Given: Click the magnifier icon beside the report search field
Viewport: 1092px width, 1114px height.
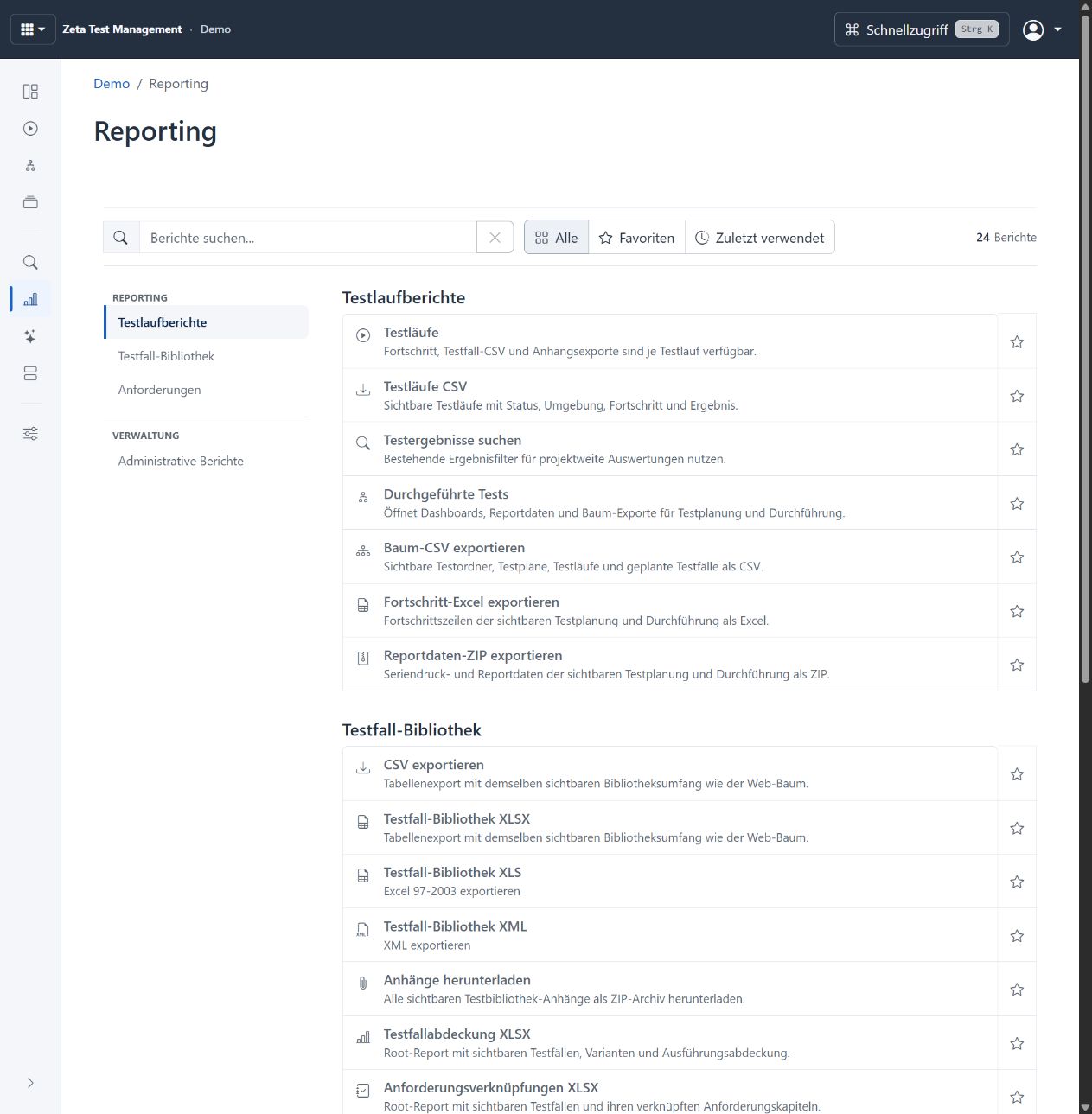Looking at the screenshot, I should coord(121,238).
